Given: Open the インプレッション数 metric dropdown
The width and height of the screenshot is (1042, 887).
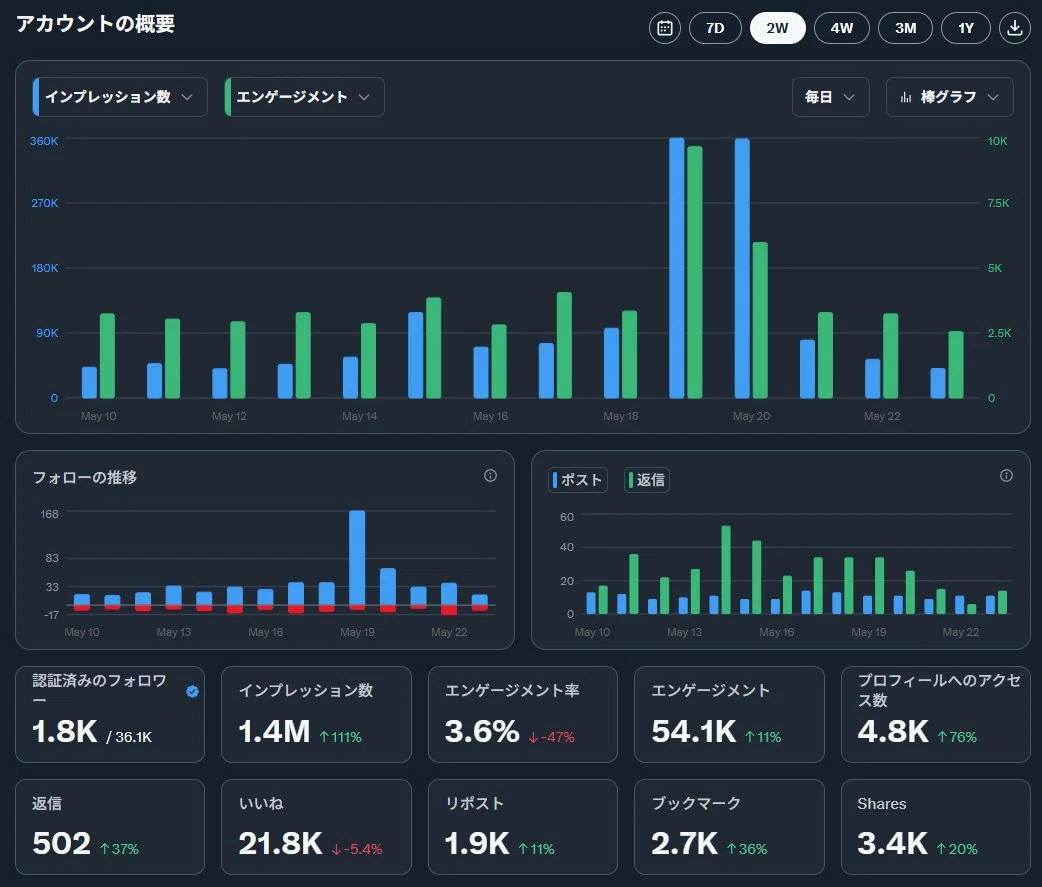Looking at the screenshot, I should pyautogui.click(x=120, y=97).
